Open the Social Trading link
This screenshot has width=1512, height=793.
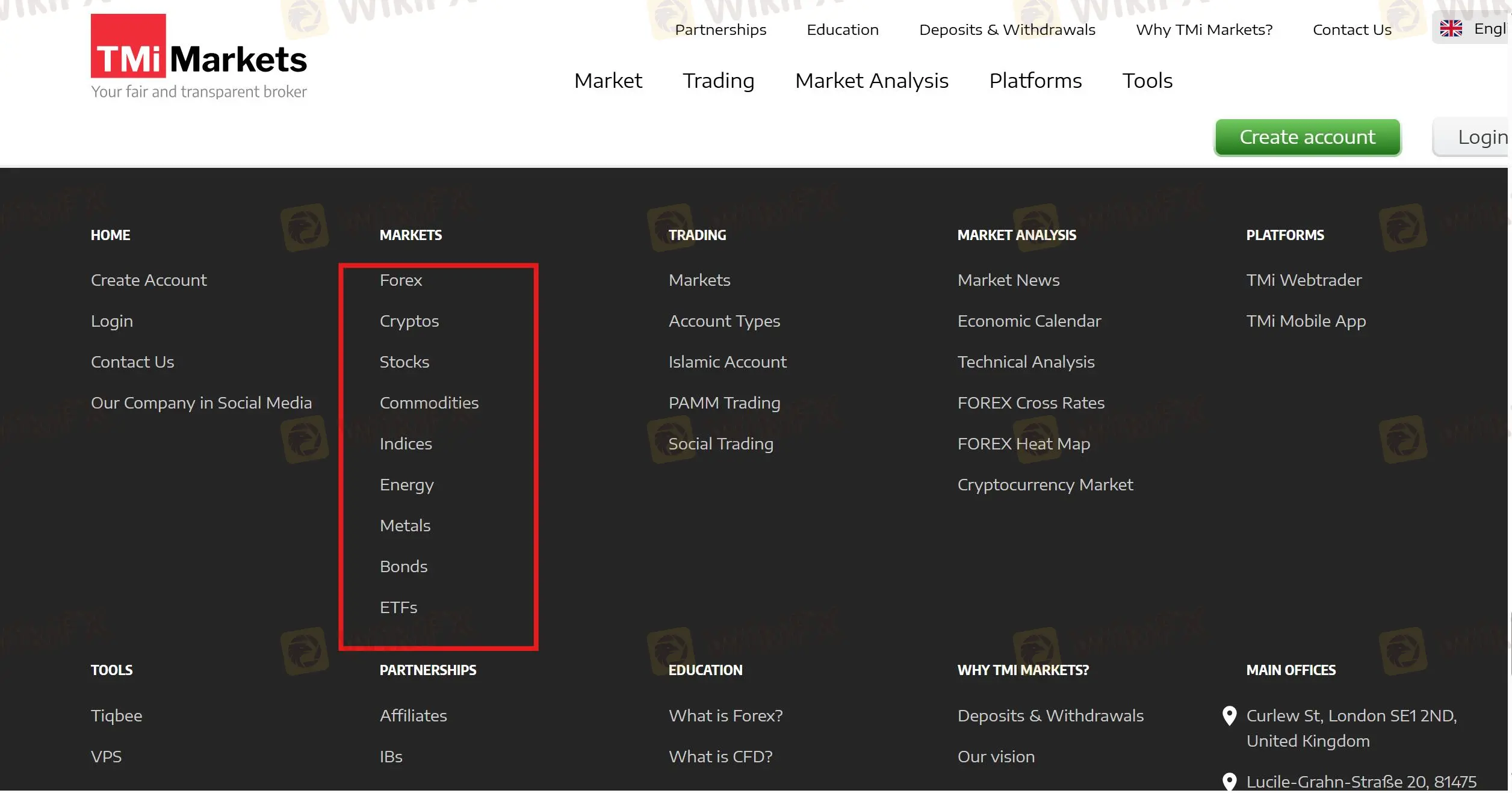[x=721, y=444]
